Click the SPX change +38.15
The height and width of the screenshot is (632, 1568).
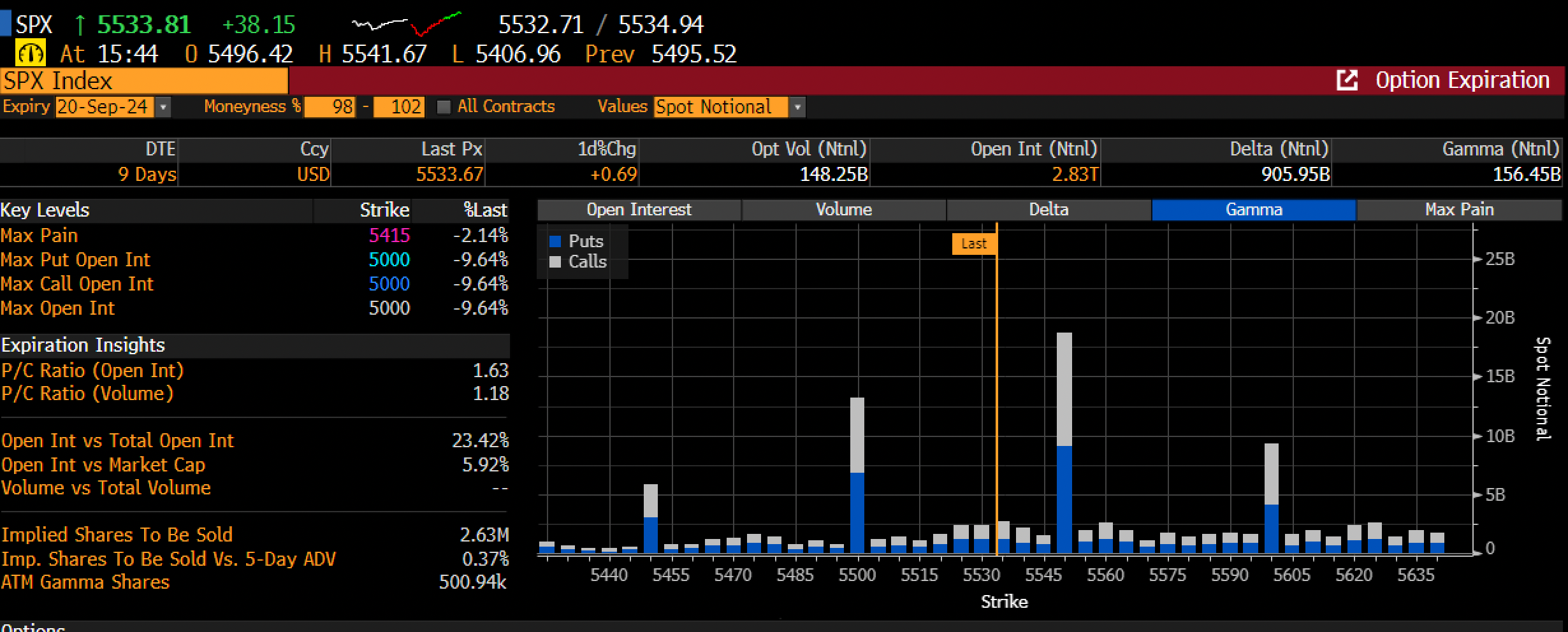click(x=259, y=25)
